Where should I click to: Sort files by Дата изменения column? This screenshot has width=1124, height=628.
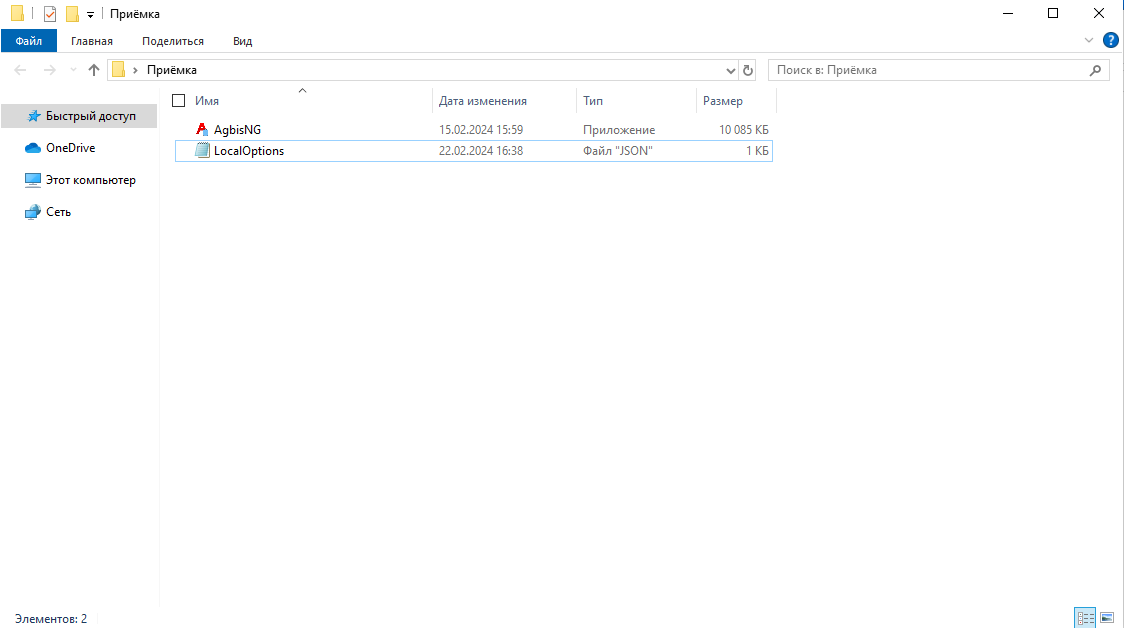[x=483, y=101]
